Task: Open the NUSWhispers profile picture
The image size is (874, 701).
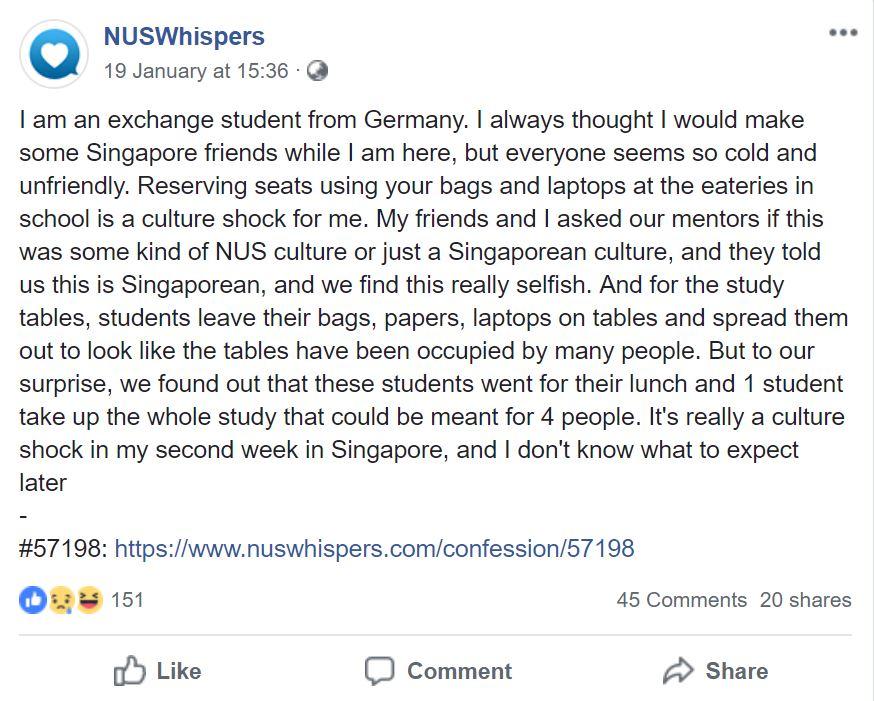Action: 53,54
